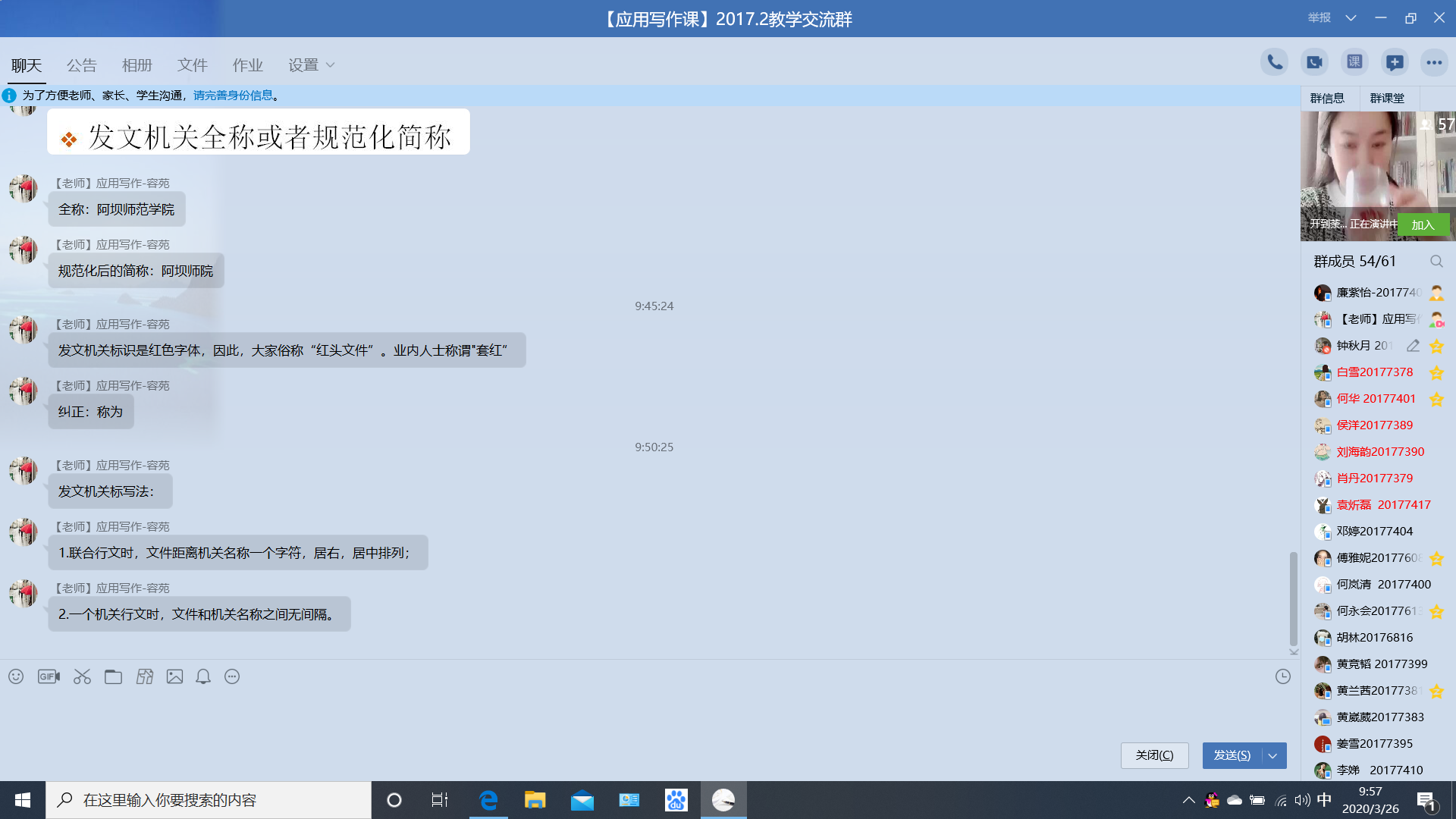This screenshot has height=819, width=1456.
Task: Toggle star next to 何华 20177401
Action: point(1436,399)
